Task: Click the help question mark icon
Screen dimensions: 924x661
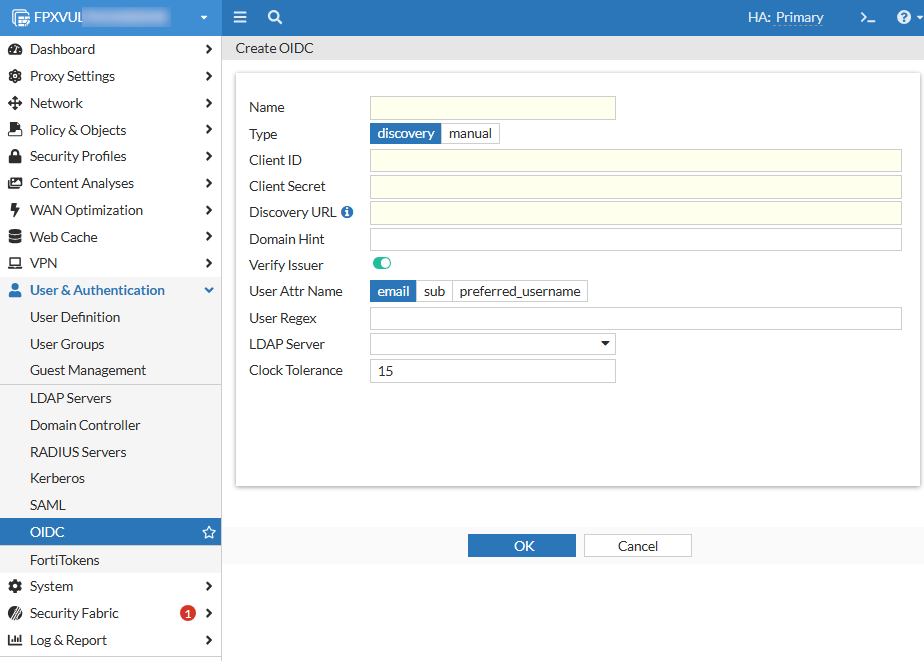Action: point(903,17)
